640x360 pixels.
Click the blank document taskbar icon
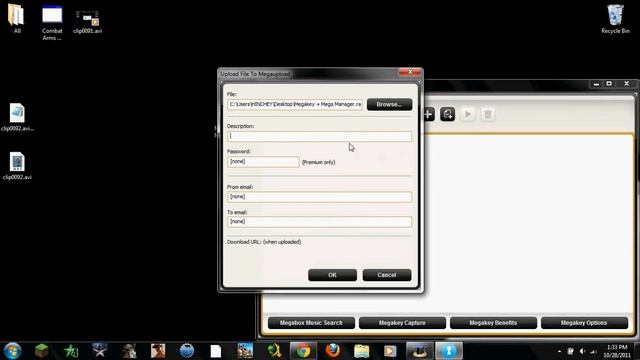point(216,351)
